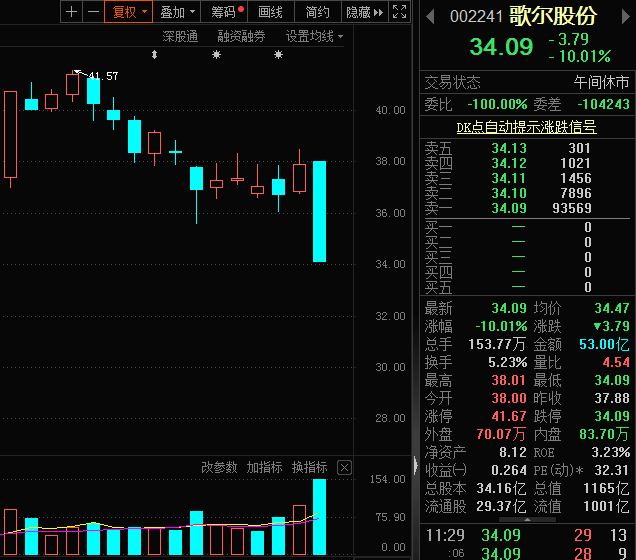Image resolution: width=636 pixels, height=560 pixels.
Task: Zoom in chart with plus button
Action: coord(71,12)
